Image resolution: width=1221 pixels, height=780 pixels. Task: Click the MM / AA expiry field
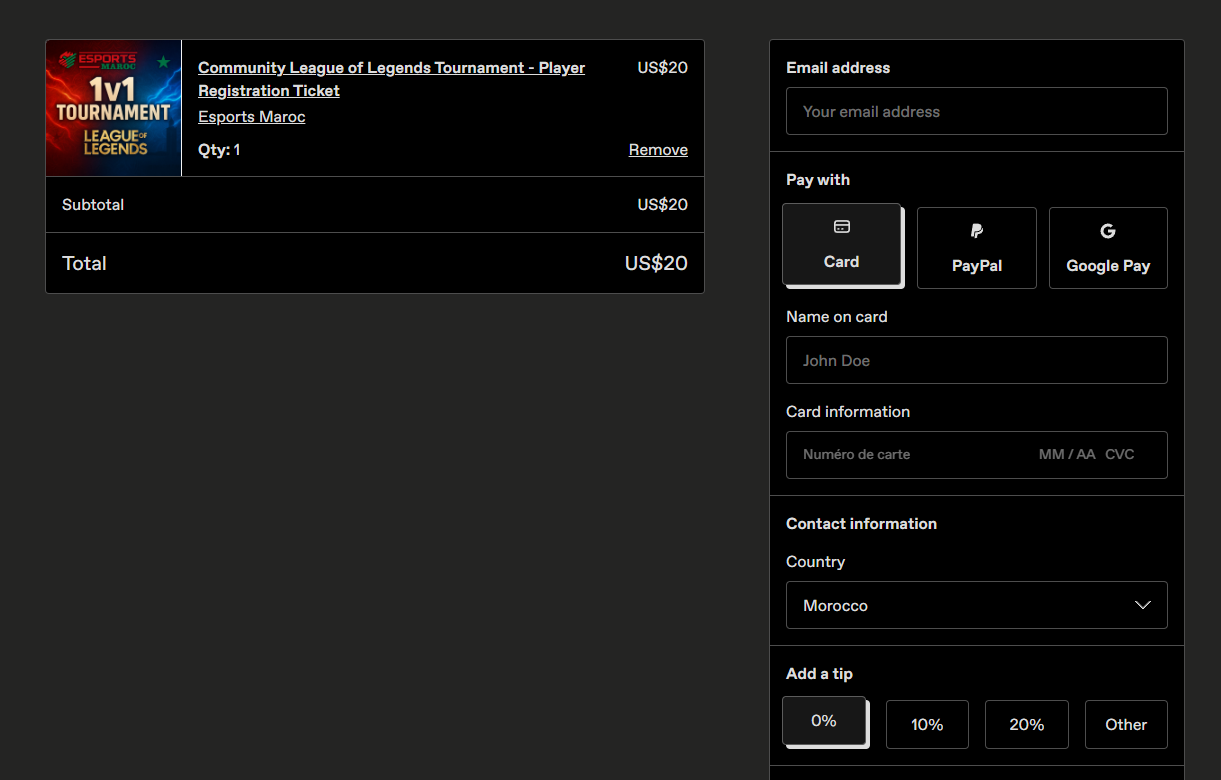click(1067, 454)
